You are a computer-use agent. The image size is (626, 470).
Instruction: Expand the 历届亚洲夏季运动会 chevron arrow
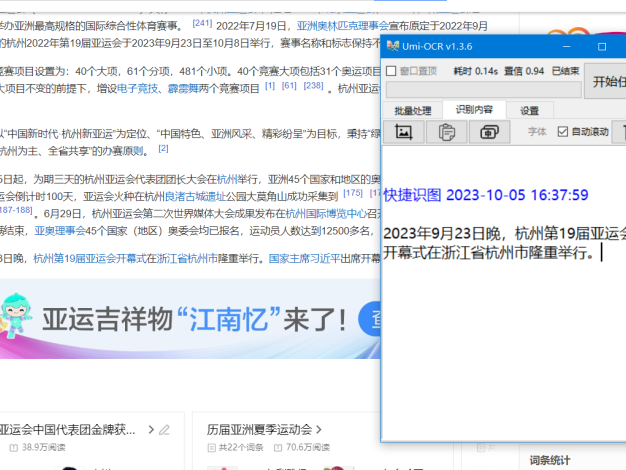pyautogui.click(x=319, y=430)
